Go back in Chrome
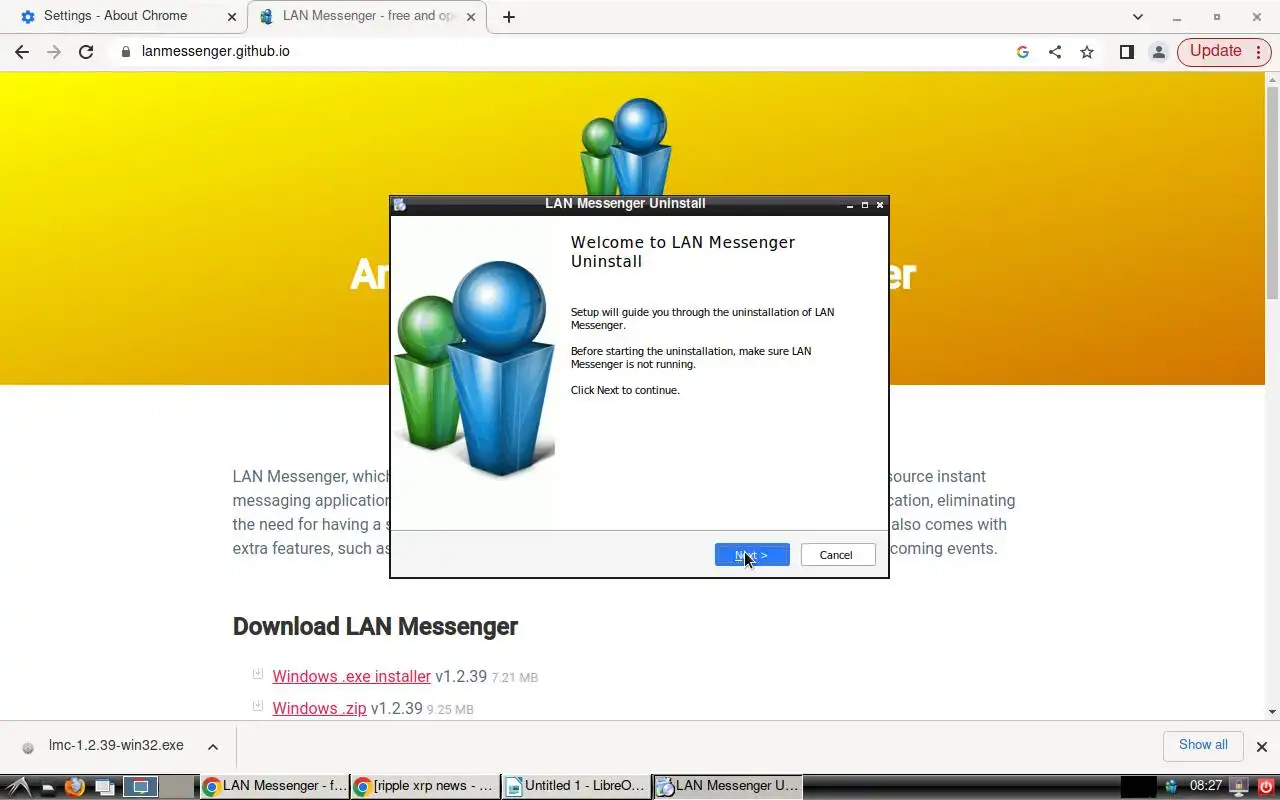 [22, 52]
